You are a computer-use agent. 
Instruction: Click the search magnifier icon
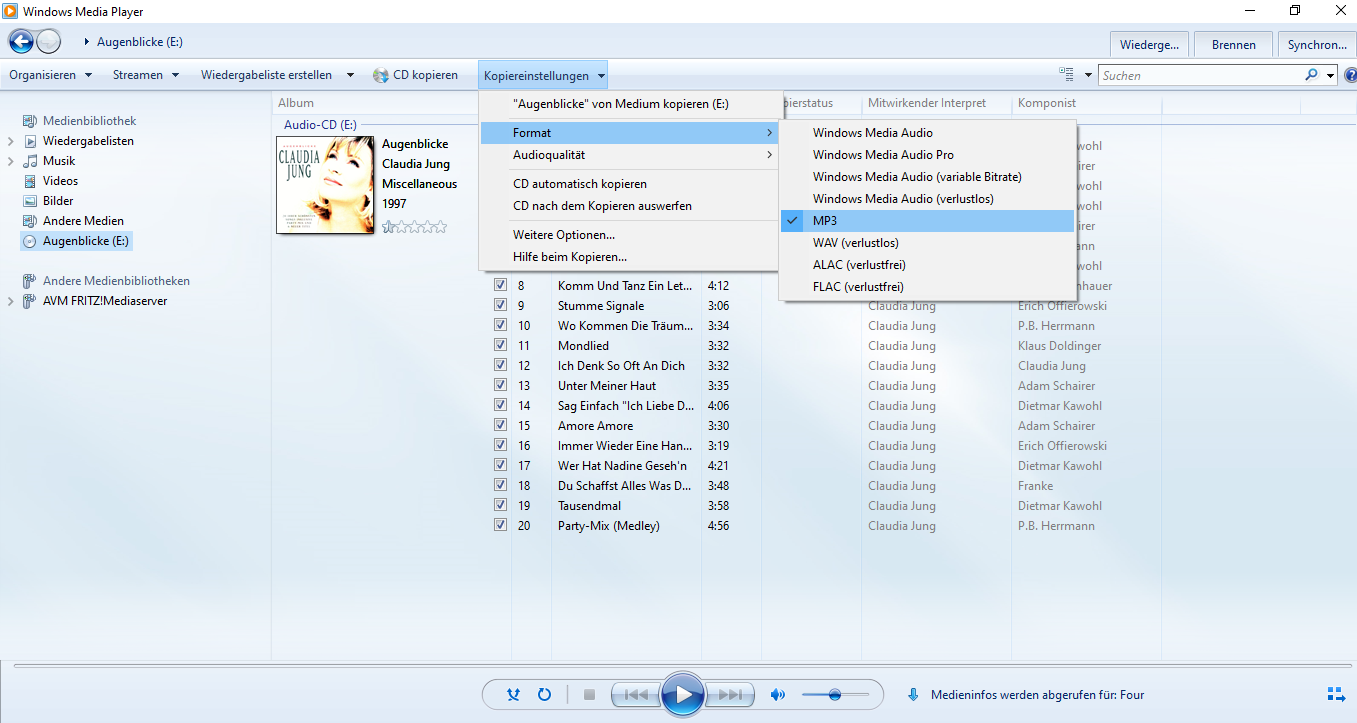tap(1311, 75)
